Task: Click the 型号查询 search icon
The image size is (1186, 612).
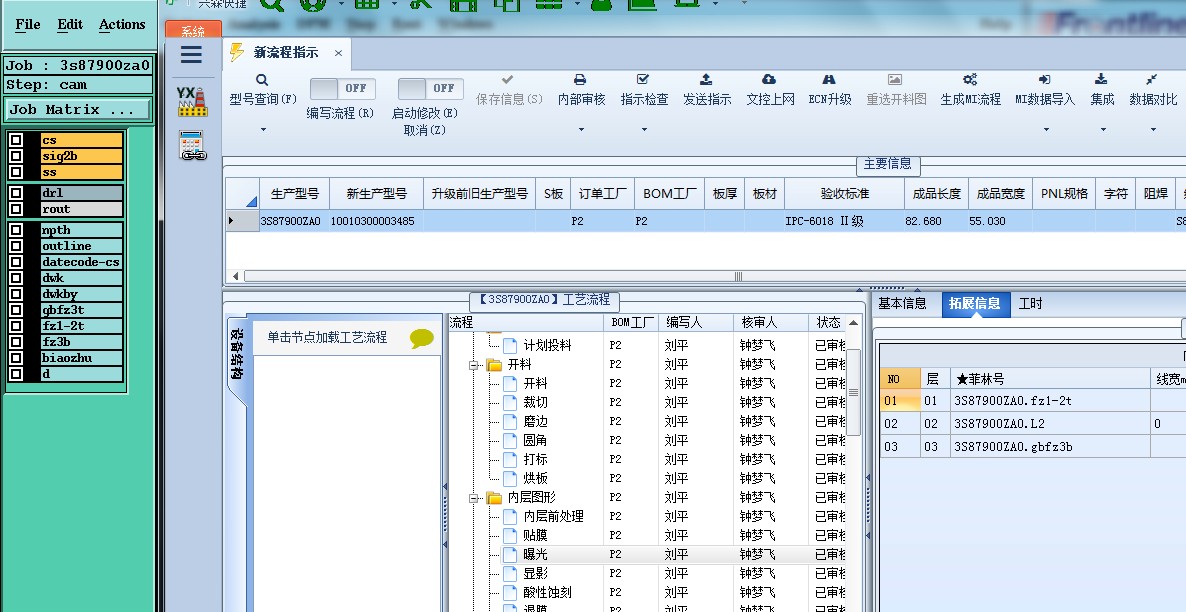Action: (x=262, y=79)
